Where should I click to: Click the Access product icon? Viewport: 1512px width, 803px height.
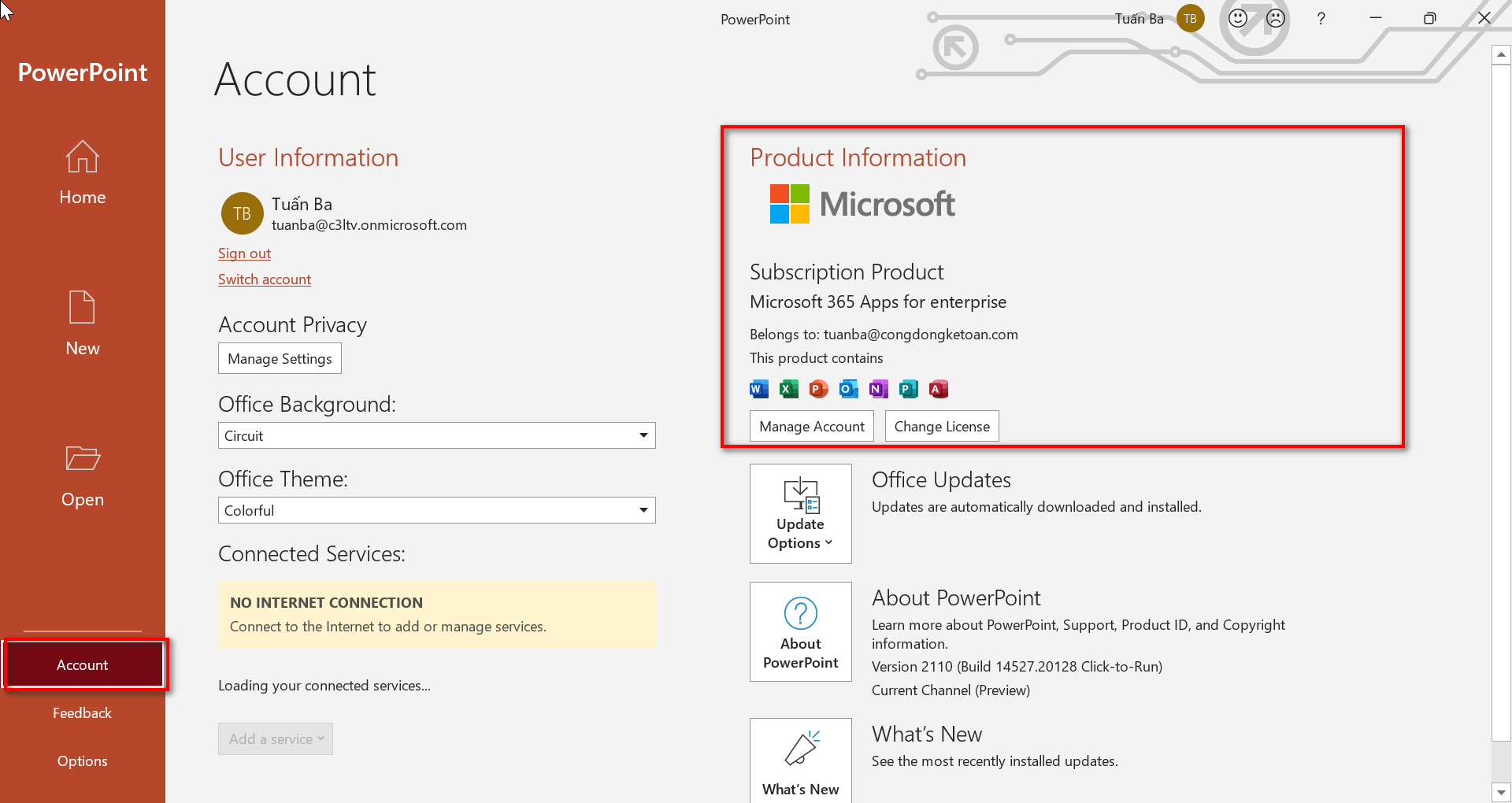pos(939,389)
